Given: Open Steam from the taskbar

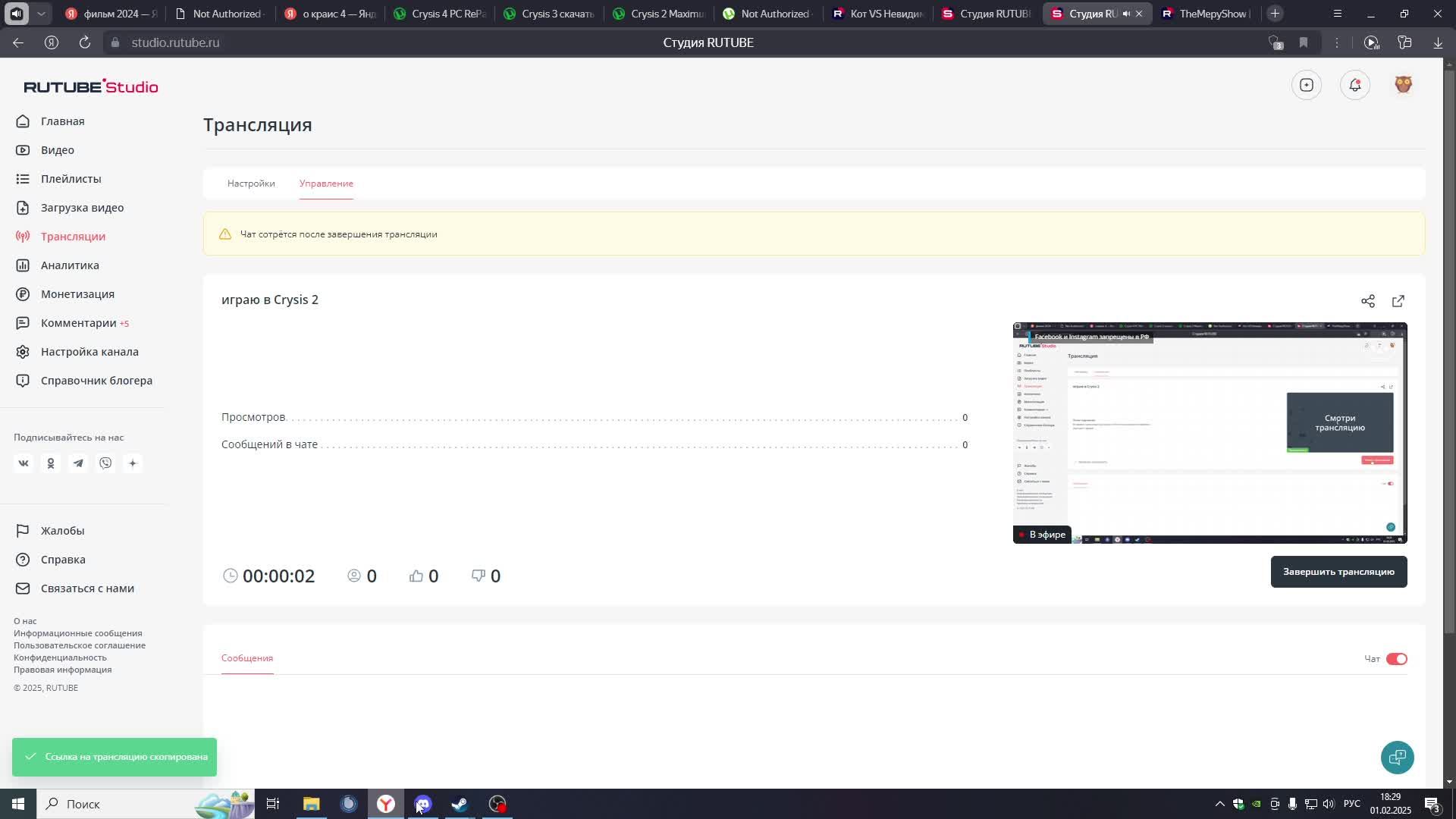Looking at the screenshot, I should 460,804.
